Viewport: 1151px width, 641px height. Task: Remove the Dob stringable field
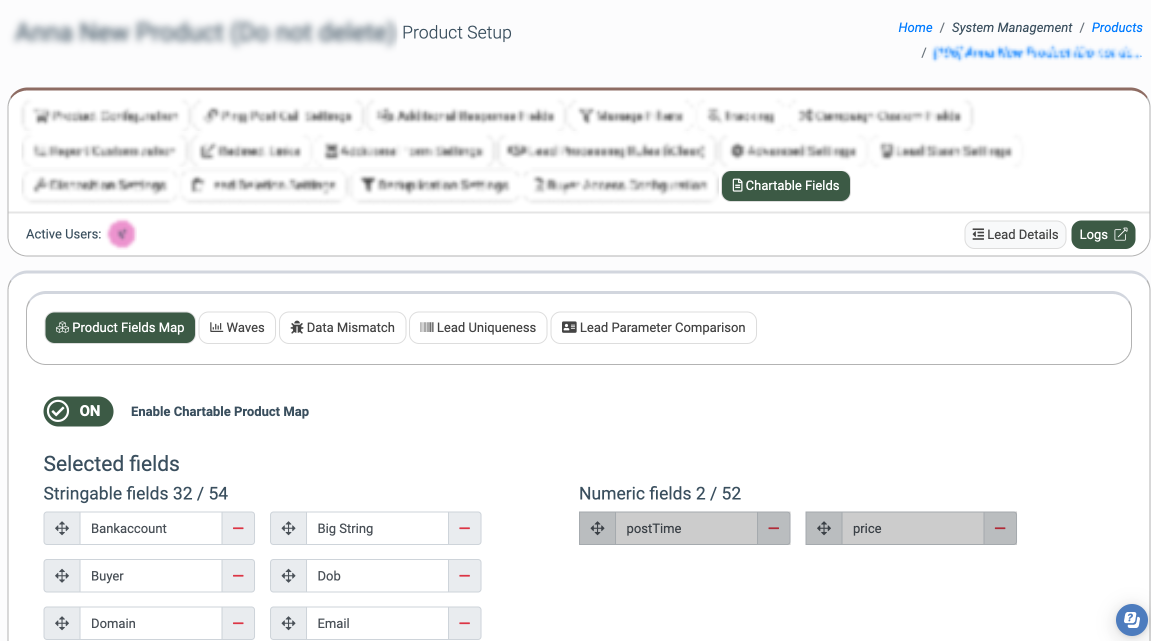tap(464, 576)
